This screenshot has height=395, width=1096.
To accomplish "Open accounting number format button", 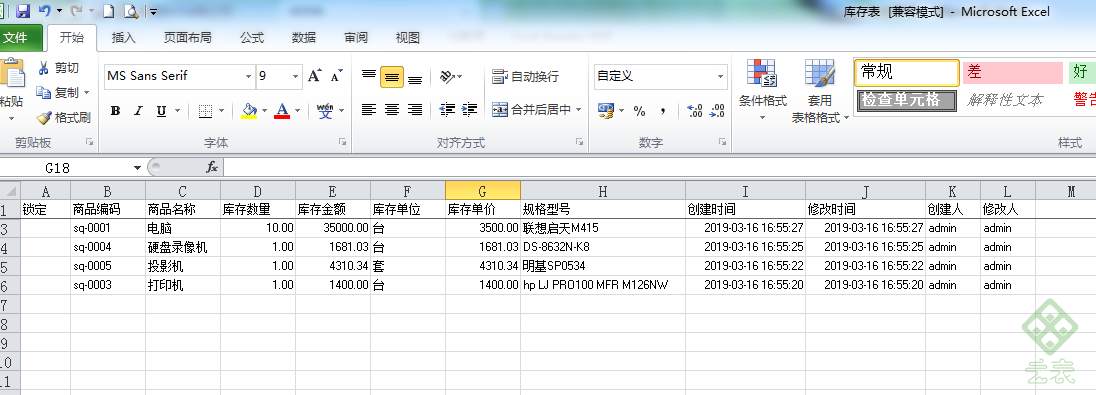I will (606, 110).
